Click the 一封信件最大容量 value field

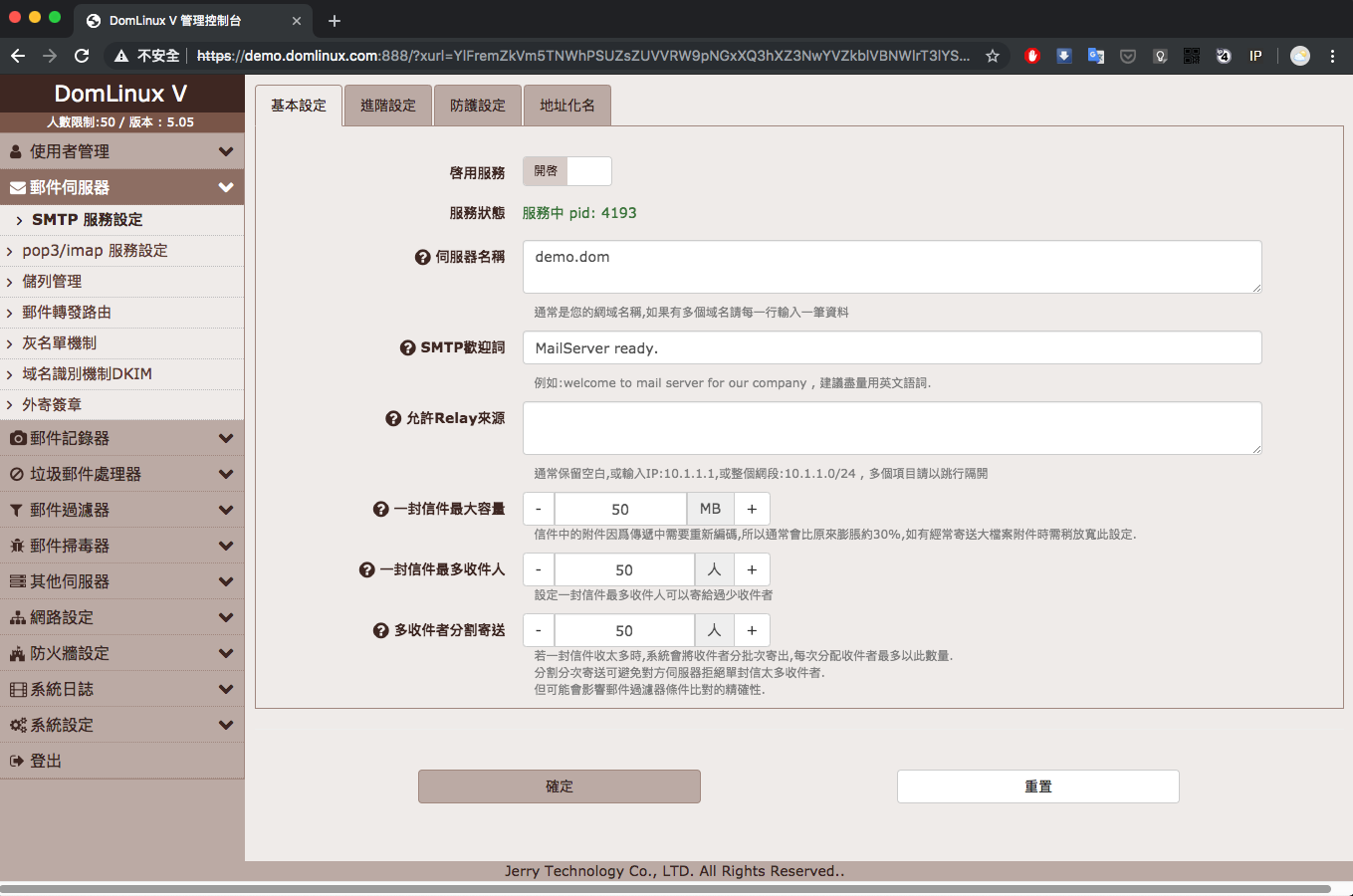click(620, 509)
